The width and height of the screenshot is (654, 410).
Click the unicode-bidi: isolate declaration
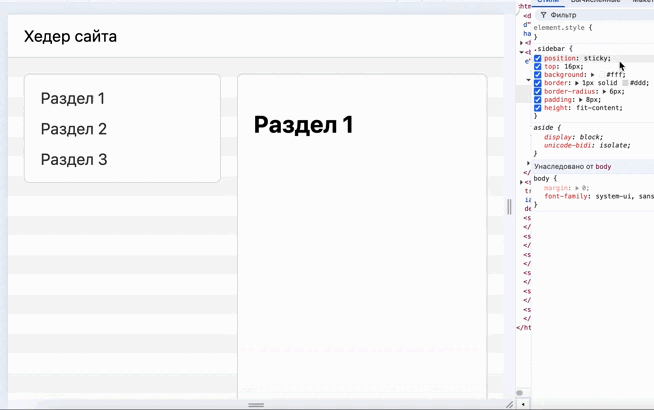click(587, 146)
